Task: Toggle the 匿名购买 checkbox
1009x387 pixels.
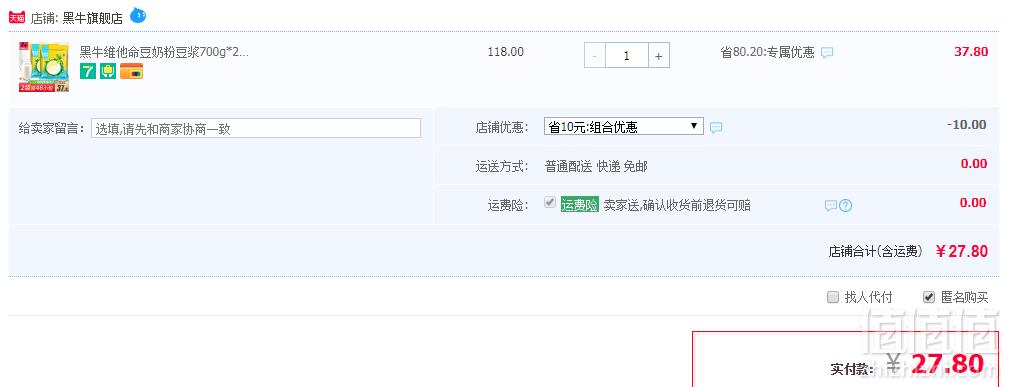Action: click(929, 297)
